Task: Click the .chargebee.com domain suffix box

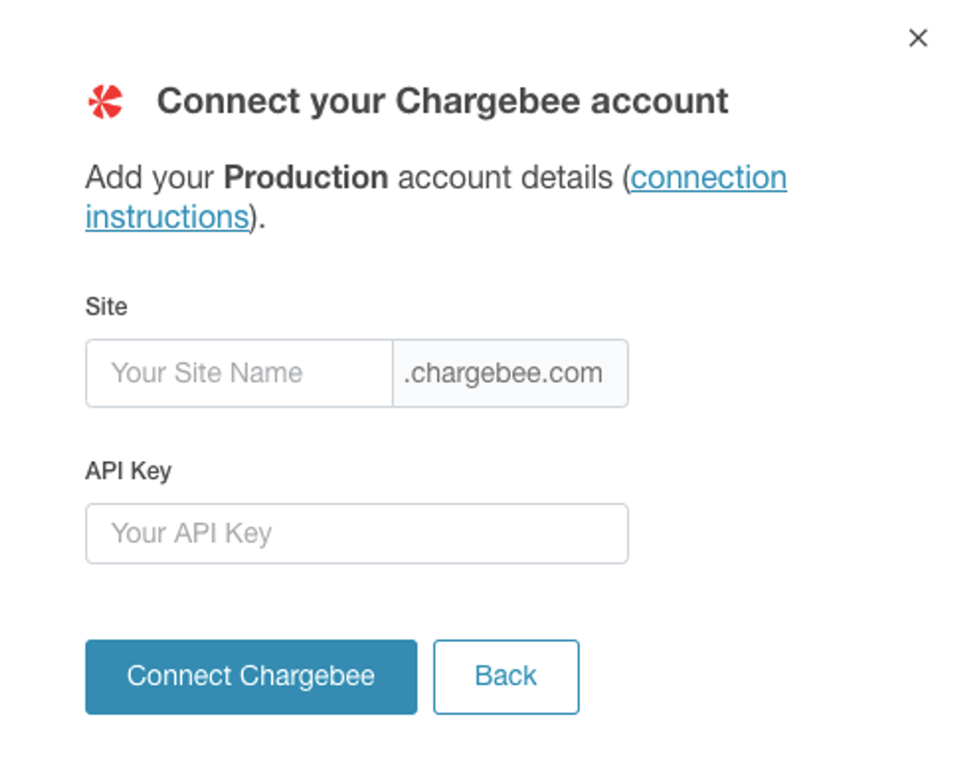Action: point(510,373)
